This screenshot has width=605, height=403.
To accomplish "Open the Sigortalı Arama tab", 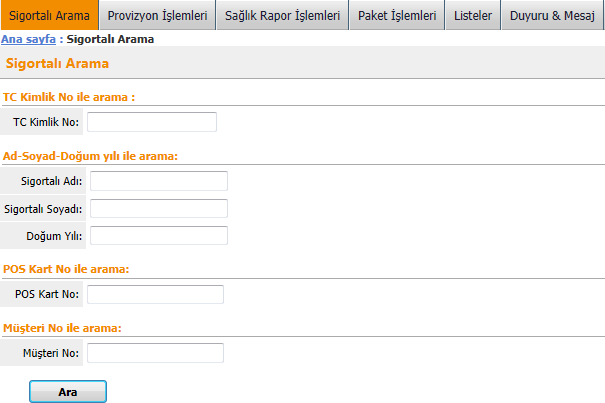I will [x=49, y=15].
